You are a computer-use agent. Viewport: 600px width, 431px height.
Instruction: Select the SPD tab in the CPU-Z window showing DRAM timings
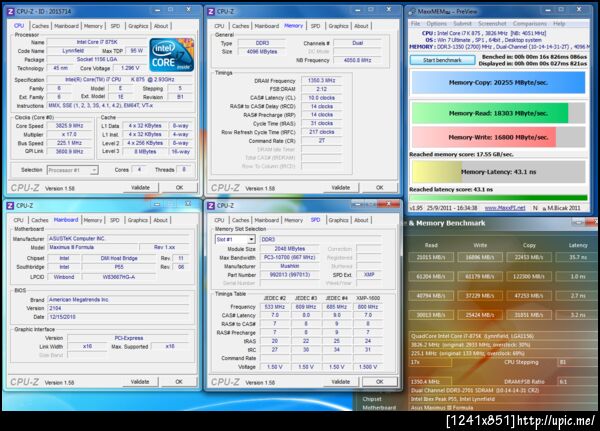click(x=315, y=26)
